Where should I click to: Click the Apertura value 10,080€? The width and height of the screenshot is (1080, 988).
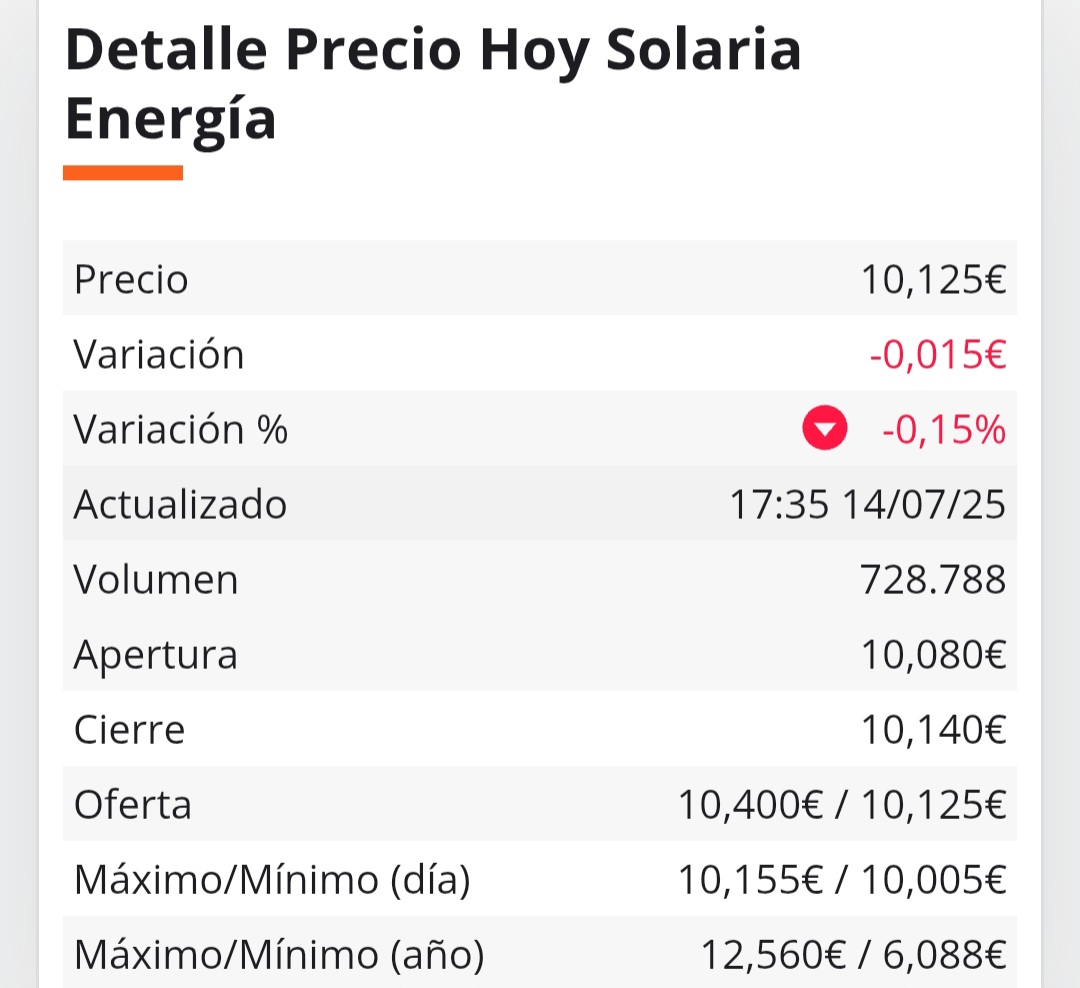pos(933,655)
